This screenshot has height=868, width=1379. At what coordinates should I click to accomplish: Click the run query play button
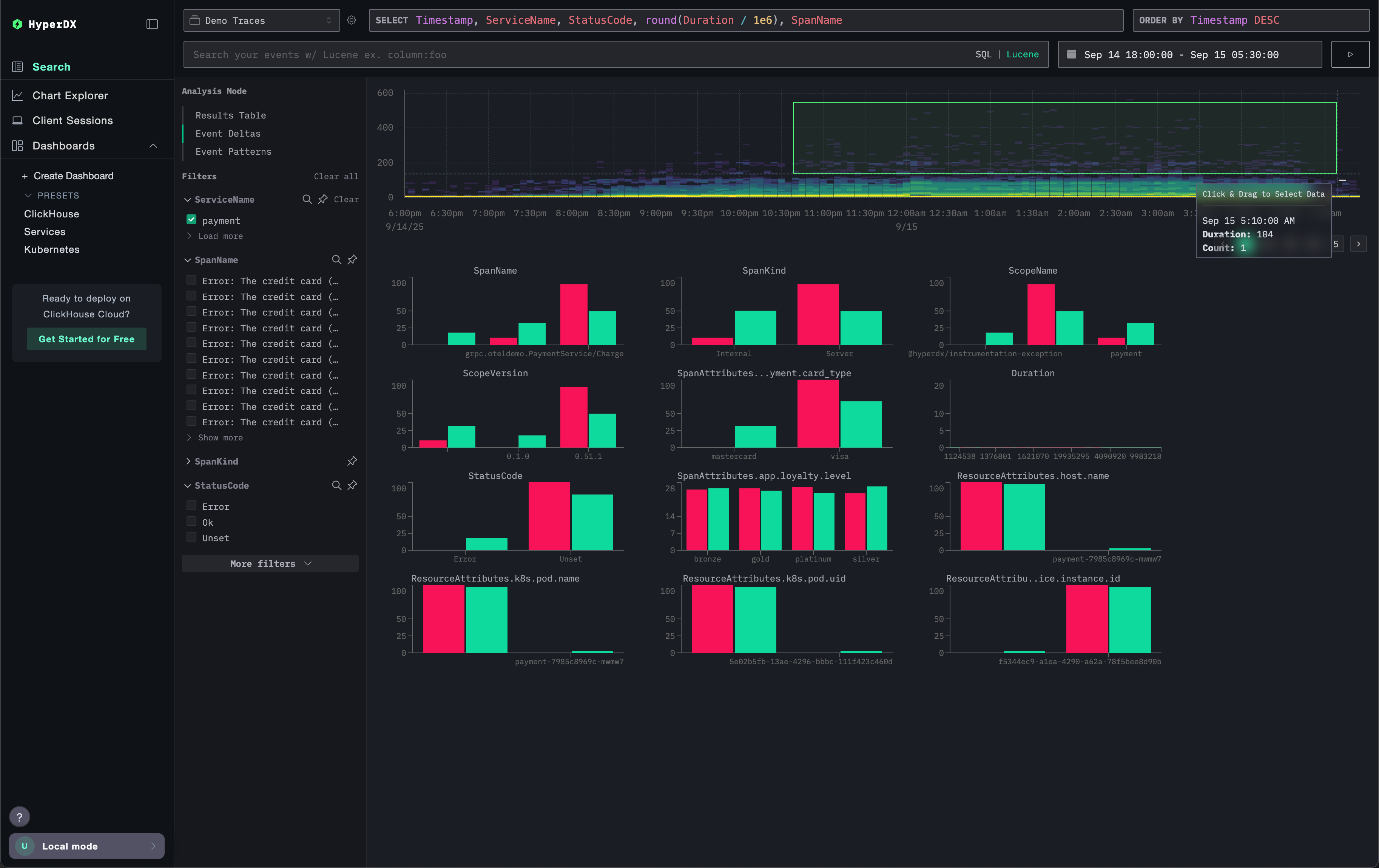pyautogui.click(x=1350, y=54)
